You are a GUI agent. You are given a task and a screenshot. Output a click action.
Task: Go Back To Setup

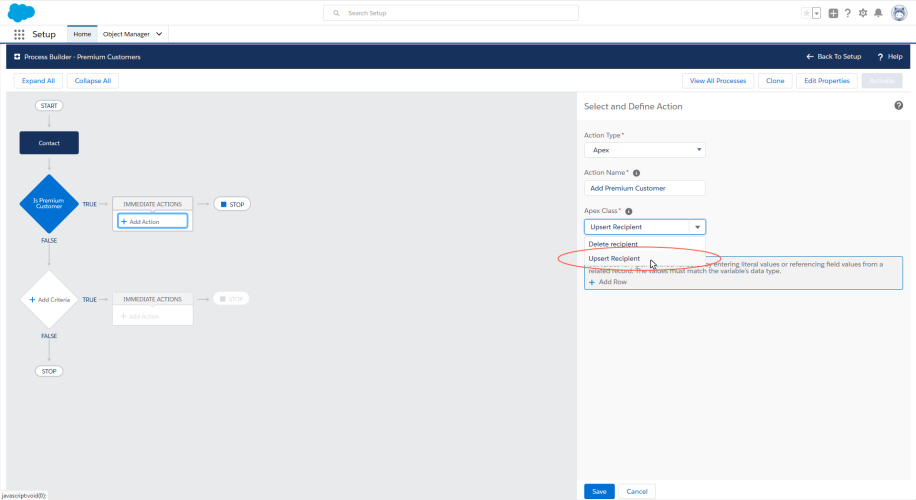click(x=834, y=57)
